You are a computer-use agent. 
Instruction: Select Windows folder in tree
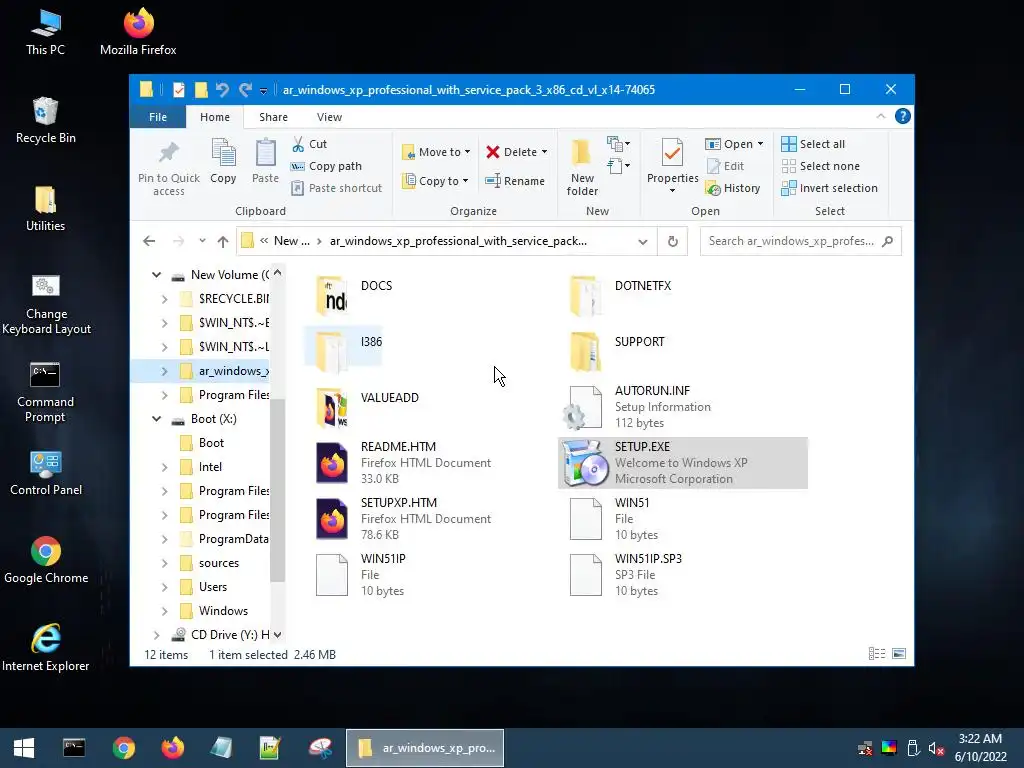click(x=215, y=611)
